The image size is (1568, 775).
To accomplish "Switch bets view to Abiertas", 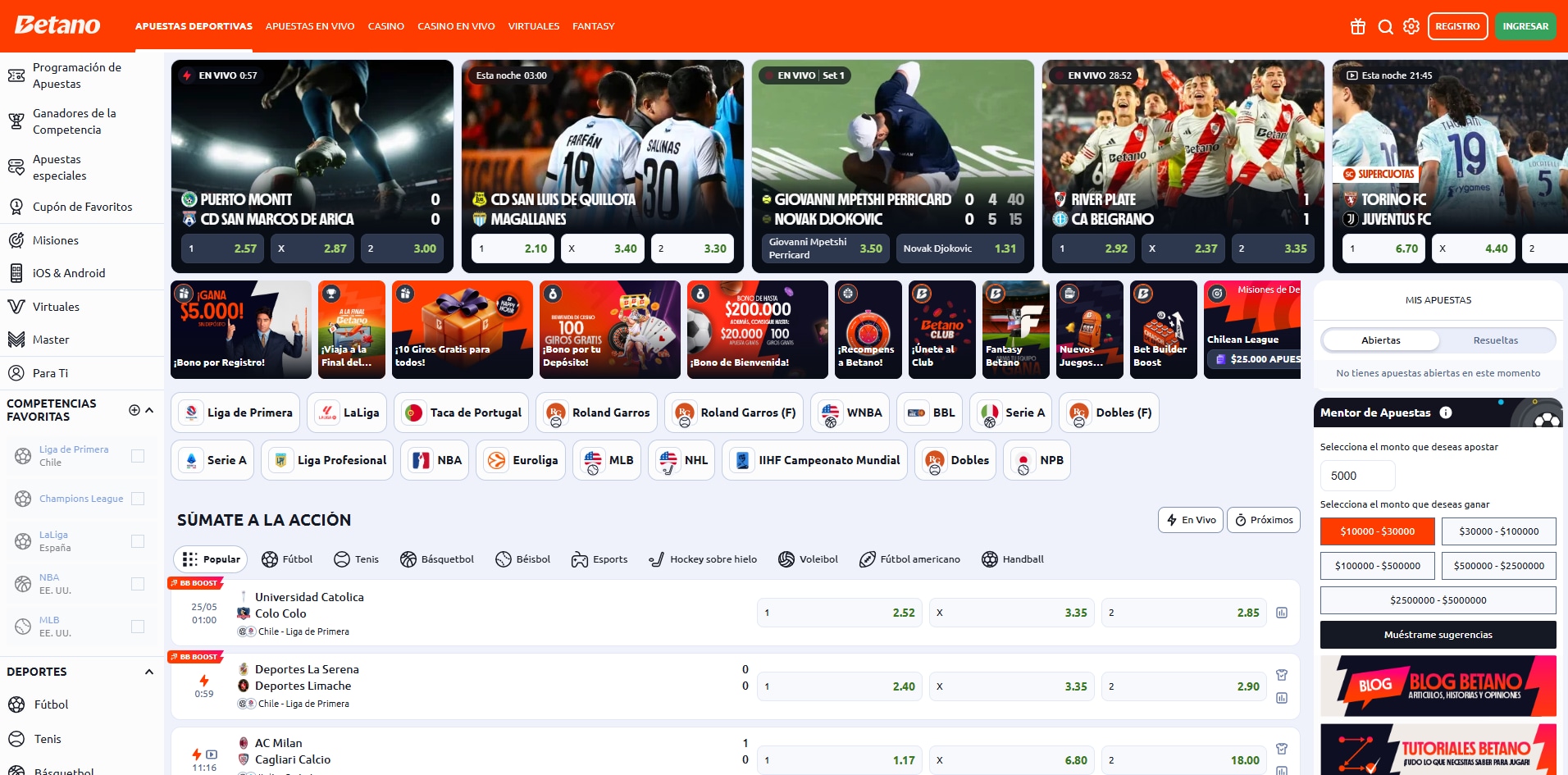I will (x=1381, y=340).
